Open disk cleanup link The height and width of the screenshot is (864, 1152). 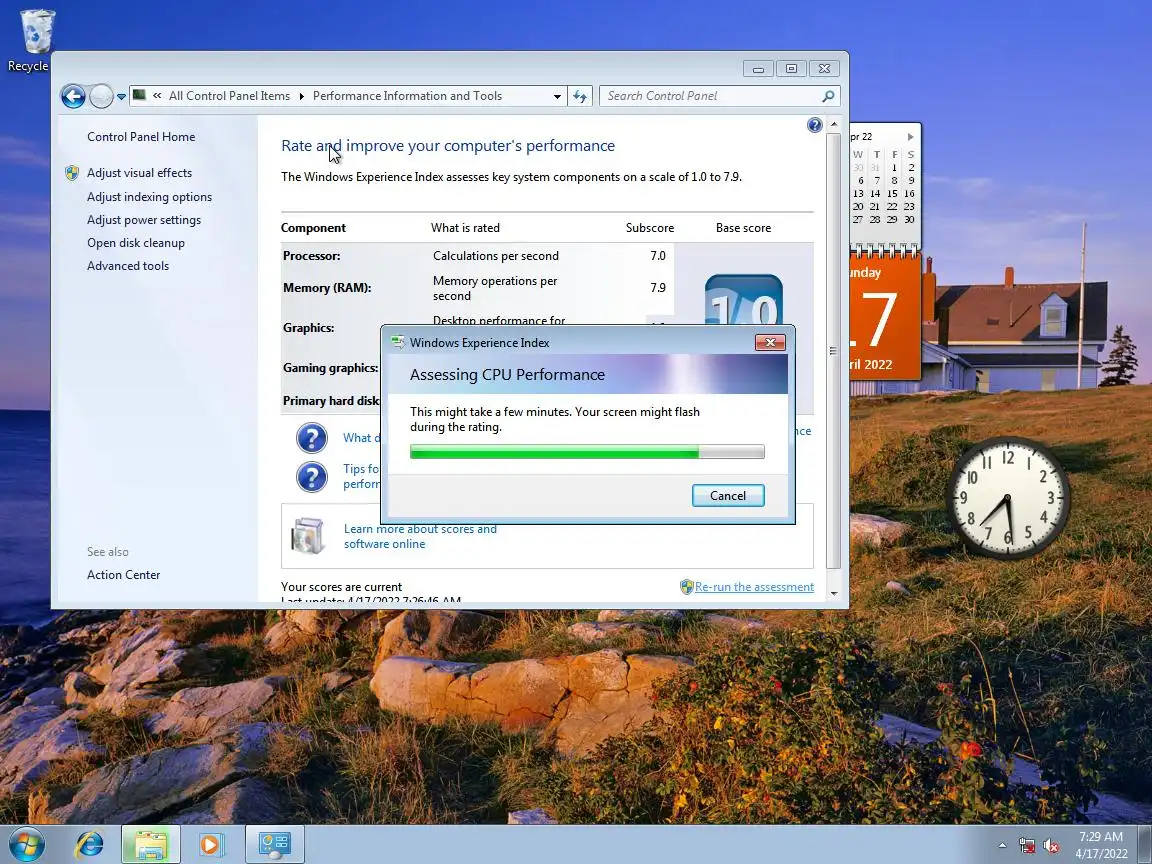pyautogui.click(x=136, y=242)
